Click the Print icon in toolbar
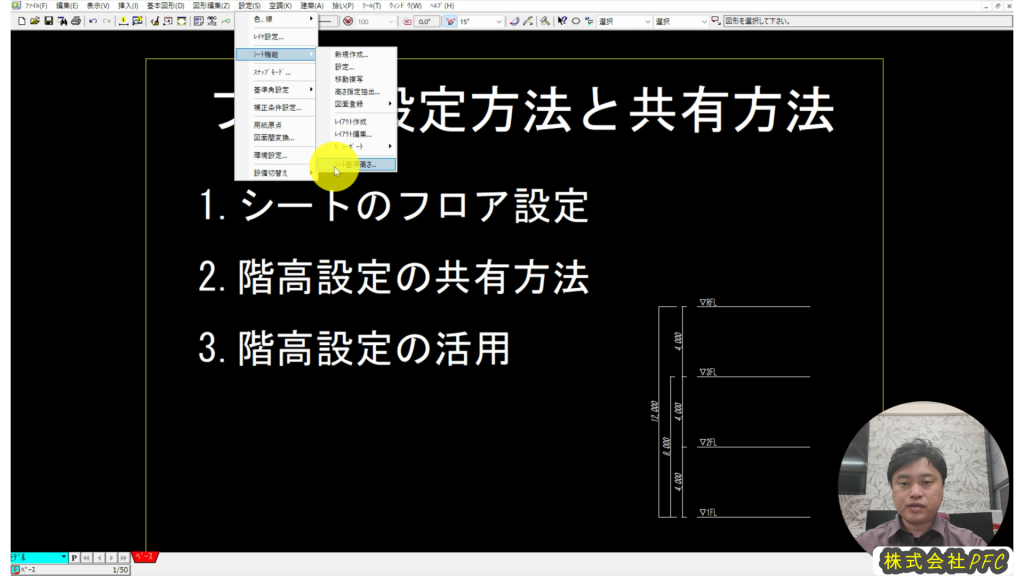1024x576 pixels. (x=75, y=21)
